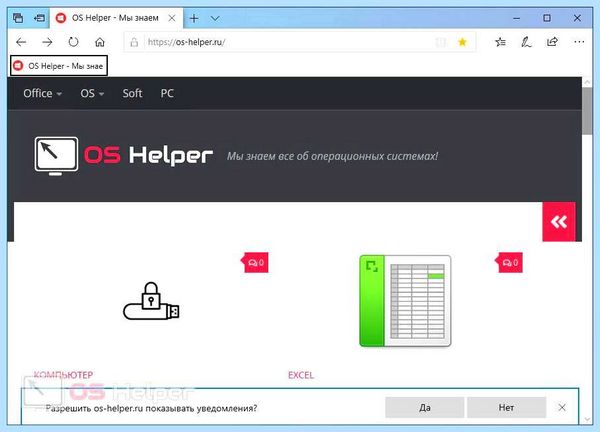Screen dimensions: 600x432
Task: Open the EXCEL category link
Action: (301, 375)
